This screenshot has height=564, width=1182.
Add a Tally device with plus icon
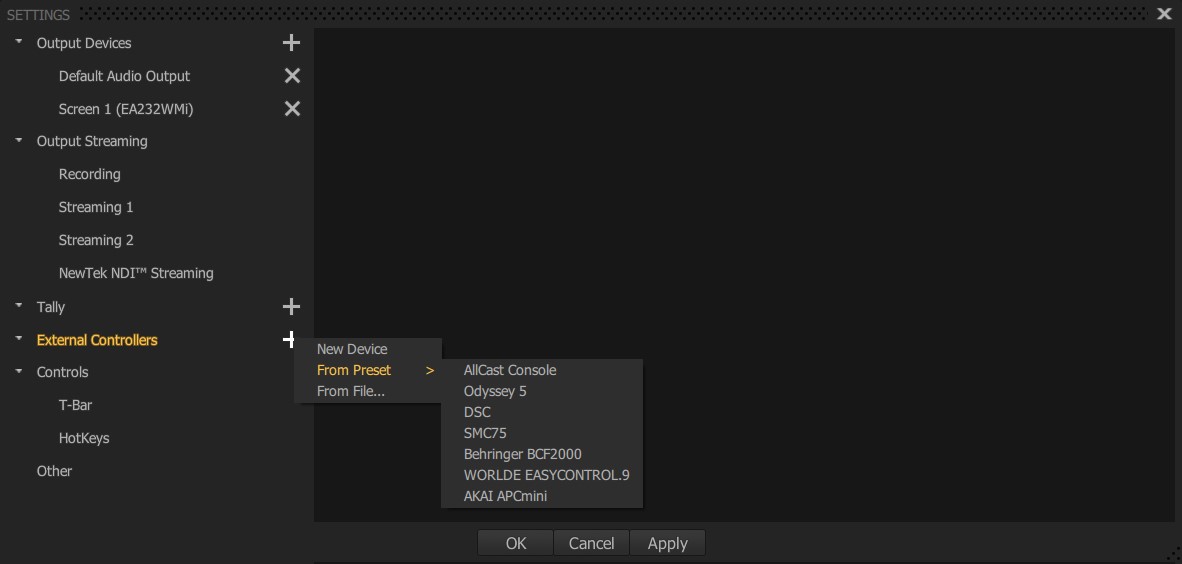pos(291,307)
